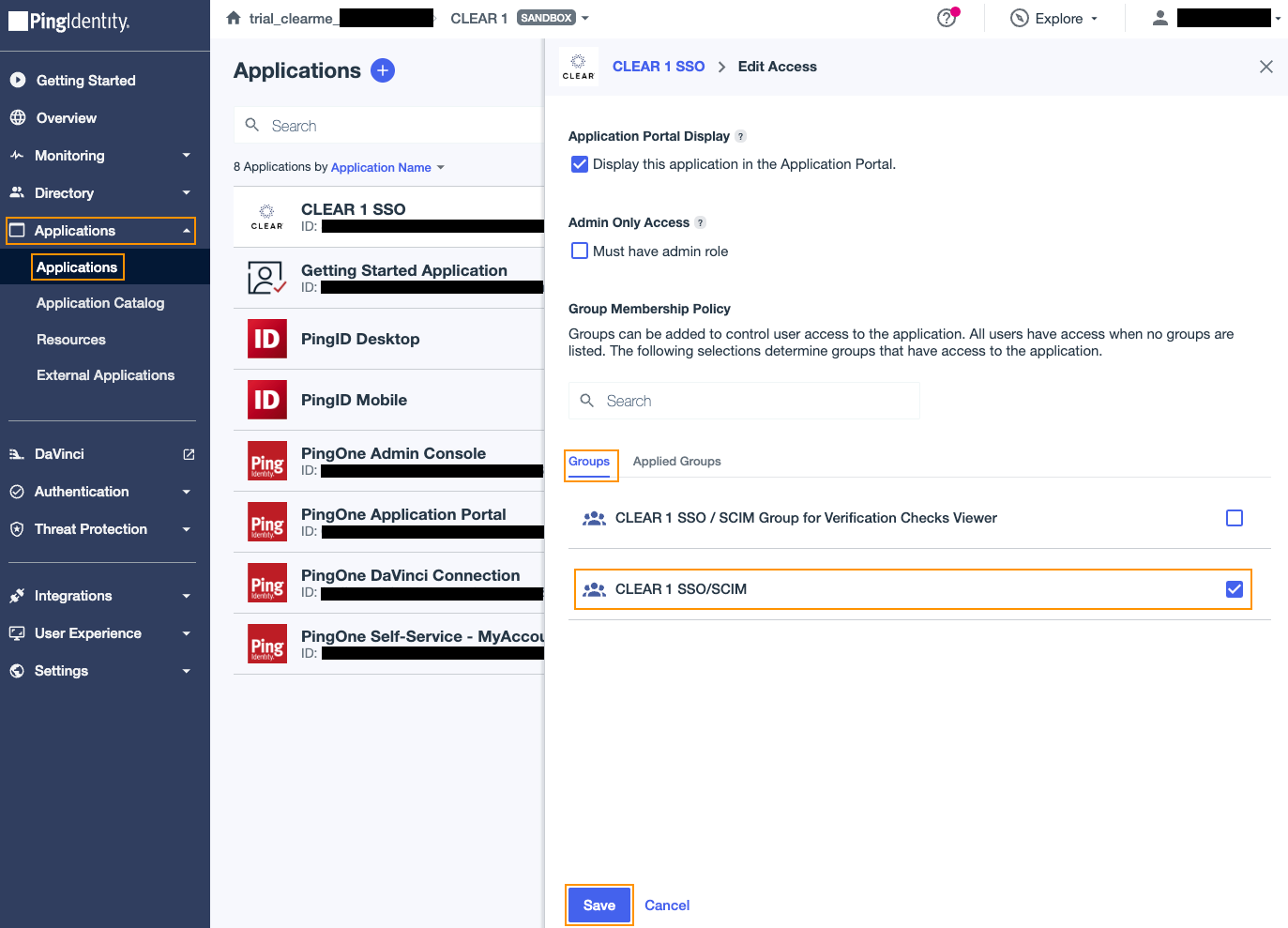Click the PingOne DaVinci Connection logo
The width and height of the screenshot is (1288, 928).
(267, 583)
